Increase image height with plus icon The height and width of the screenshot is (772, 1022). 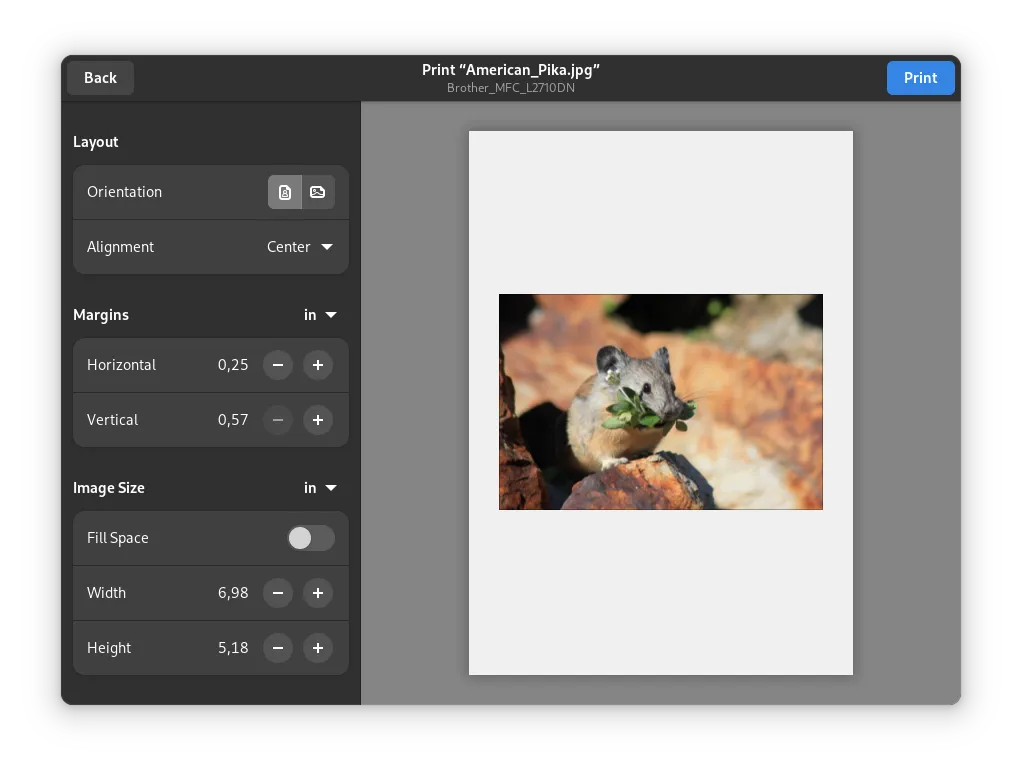318,648
